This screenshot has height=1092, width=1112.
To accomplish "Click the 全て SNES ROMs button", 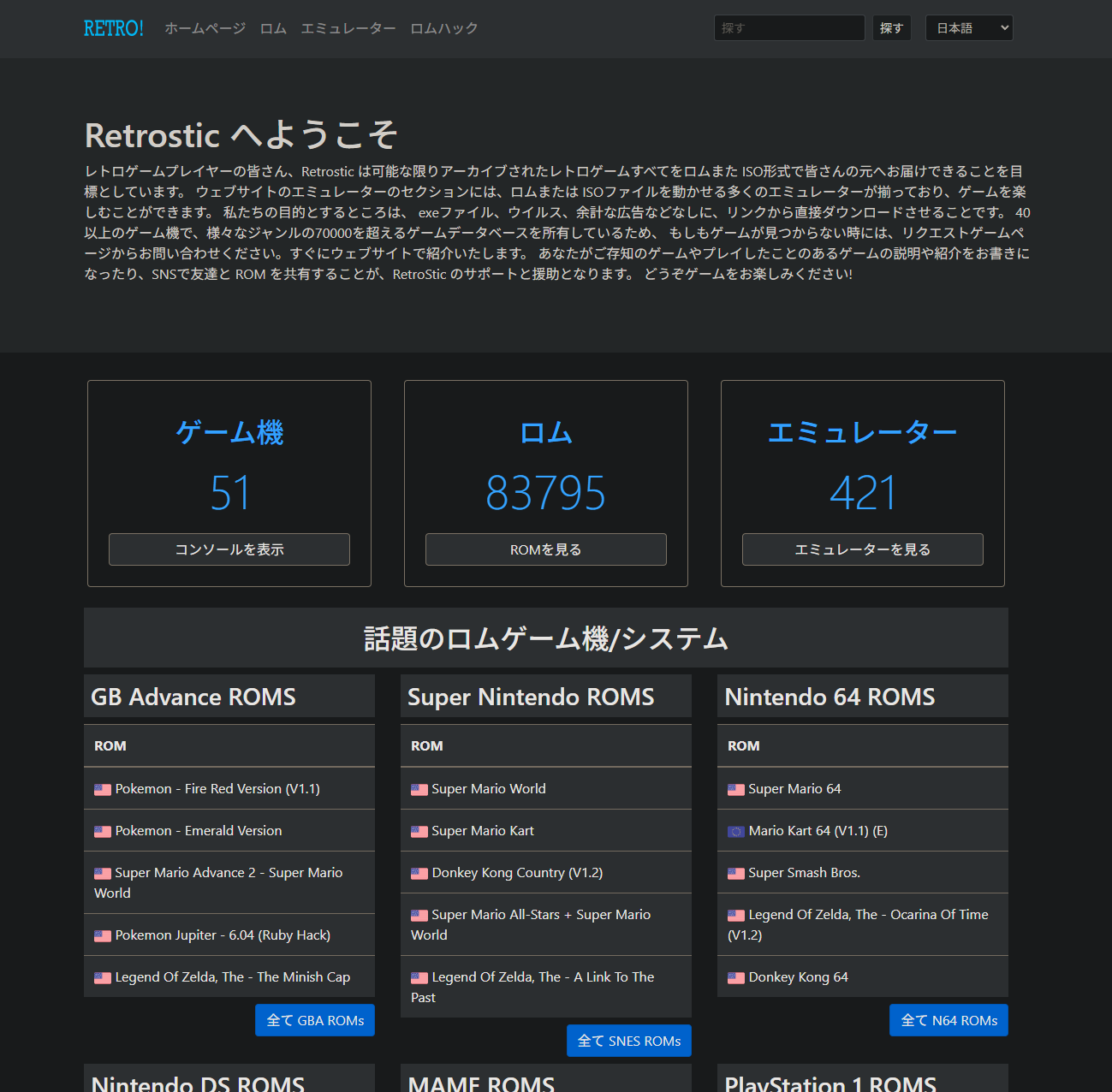I will click(x=629, y=1041).
